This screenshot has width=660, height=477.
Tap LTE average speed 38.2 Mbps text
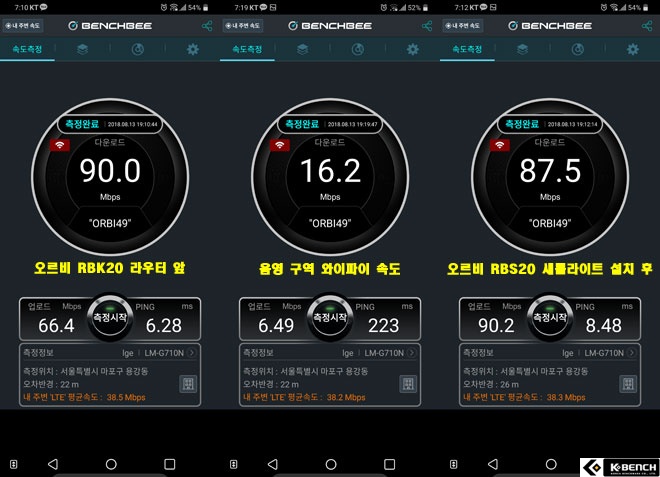(304, 397)
